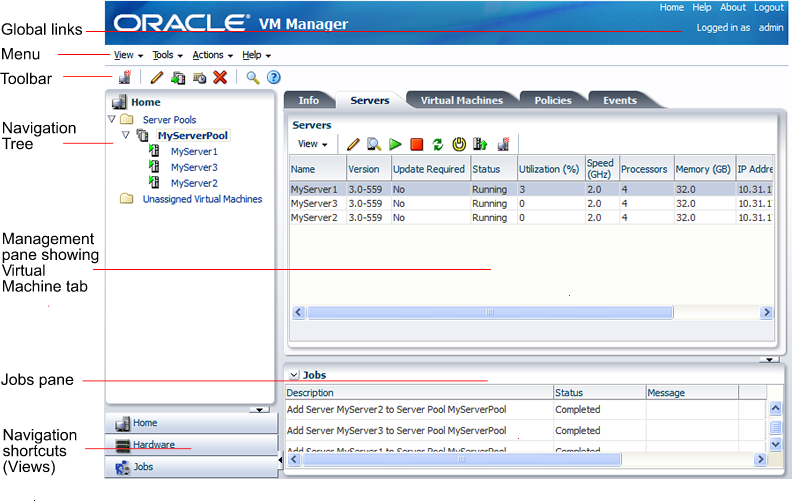Screen dimensions: 792x501
Task: Click the pencil Edit icon in the Servers toolbar
Action: click(353, 144)
